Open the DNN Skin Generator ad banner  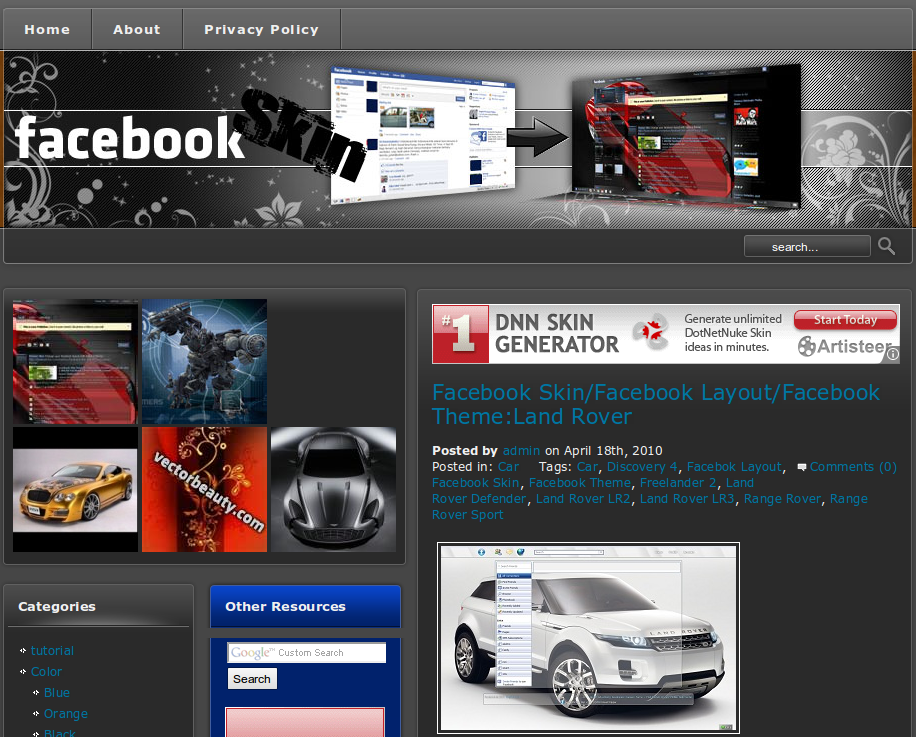665,334
